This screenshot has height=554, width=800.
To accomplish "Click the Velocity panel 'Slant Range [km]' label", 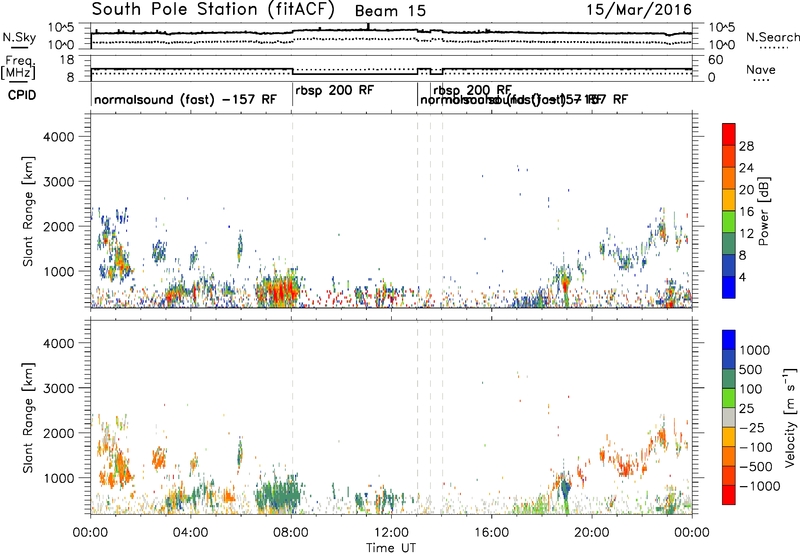I will (28, 418).
